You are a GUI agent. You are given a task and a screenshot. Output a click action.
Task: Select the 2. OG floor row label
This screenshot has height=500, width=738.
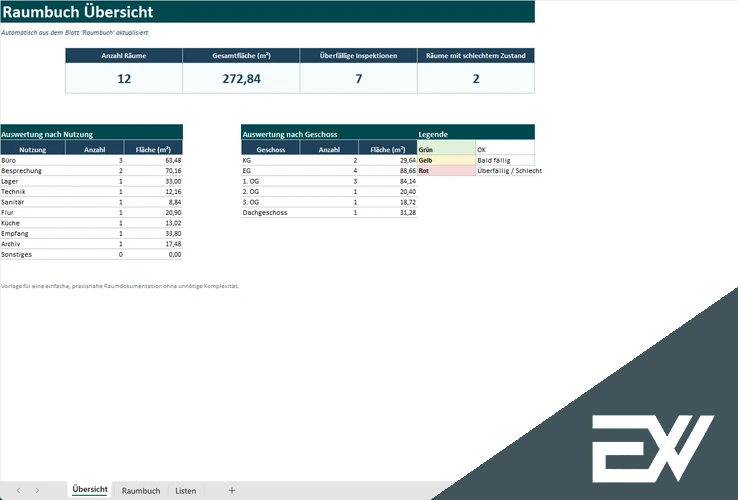(271, 191)
